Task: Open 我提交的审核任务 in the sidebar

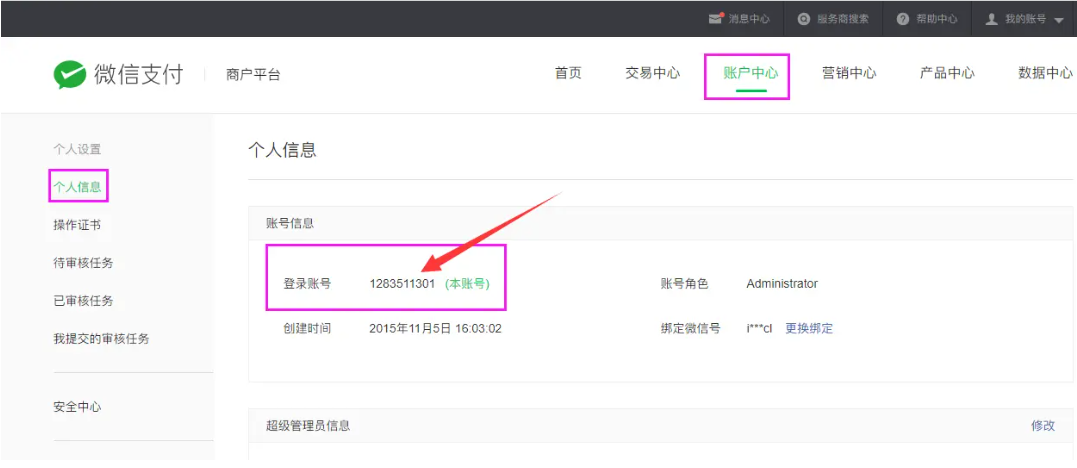Action: click(x=102, y=338)
